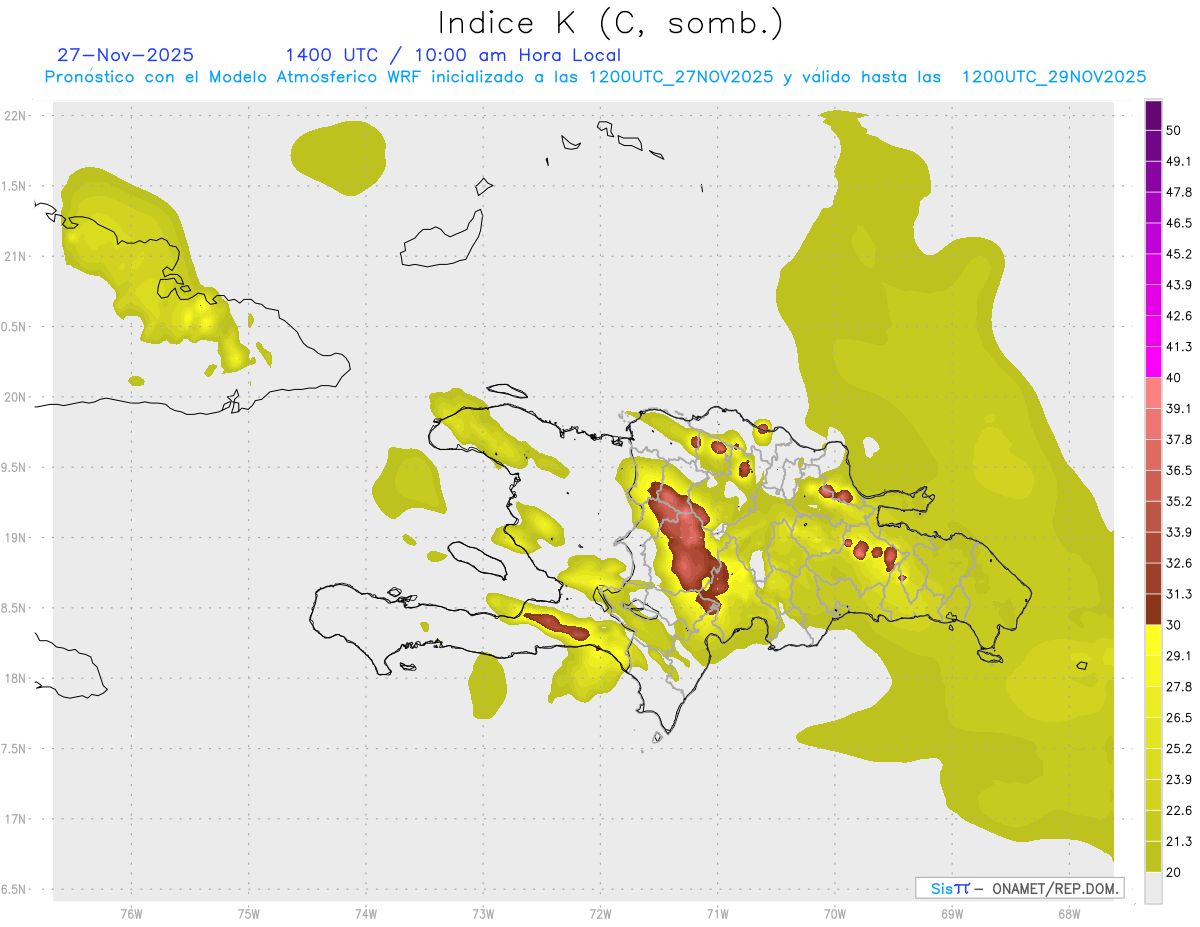1200x927 pixels.
Task: Click the '20' colorbar label
Action: click(x=1176, y=872)
